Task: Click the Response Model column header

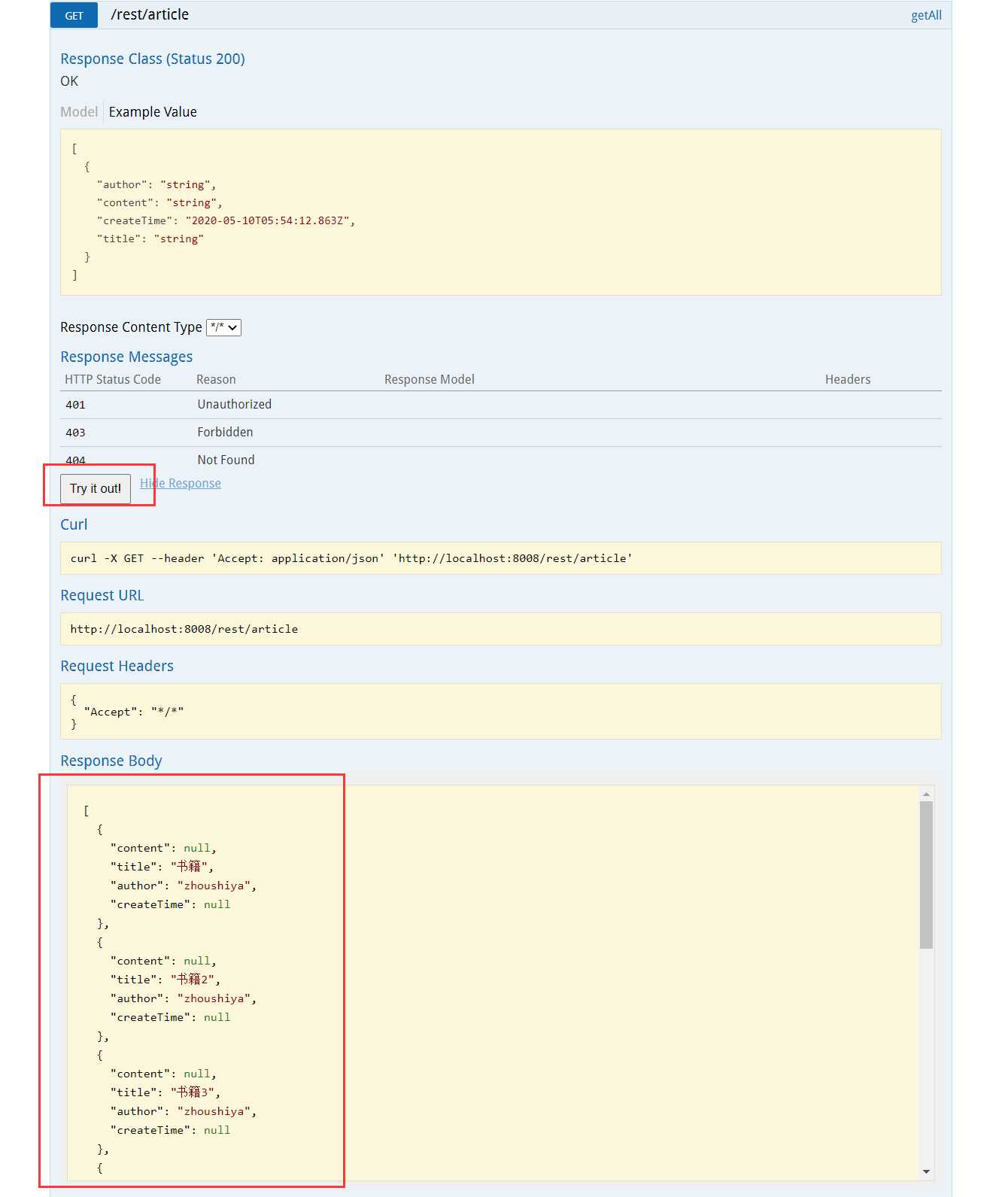Action: [x=430, y=379]
